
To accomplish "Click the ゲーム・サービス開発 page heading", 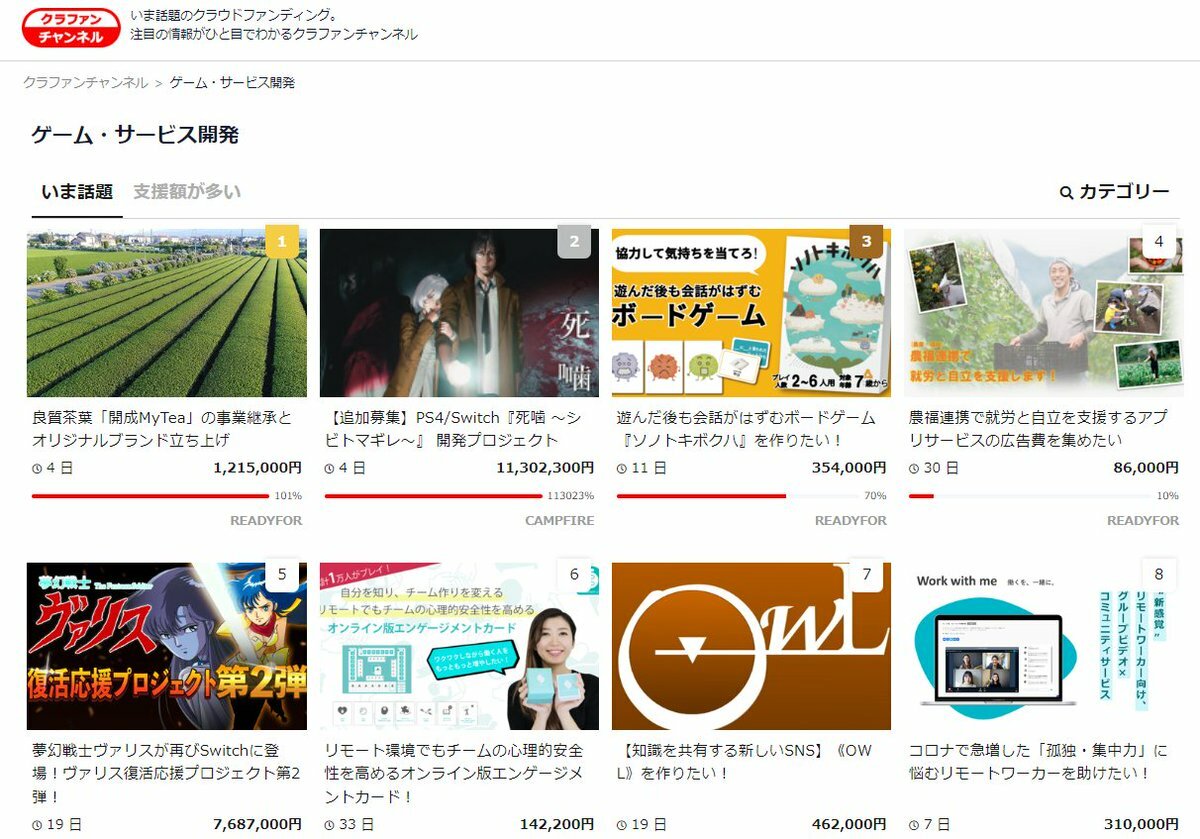I will click(x=135, y=135).
